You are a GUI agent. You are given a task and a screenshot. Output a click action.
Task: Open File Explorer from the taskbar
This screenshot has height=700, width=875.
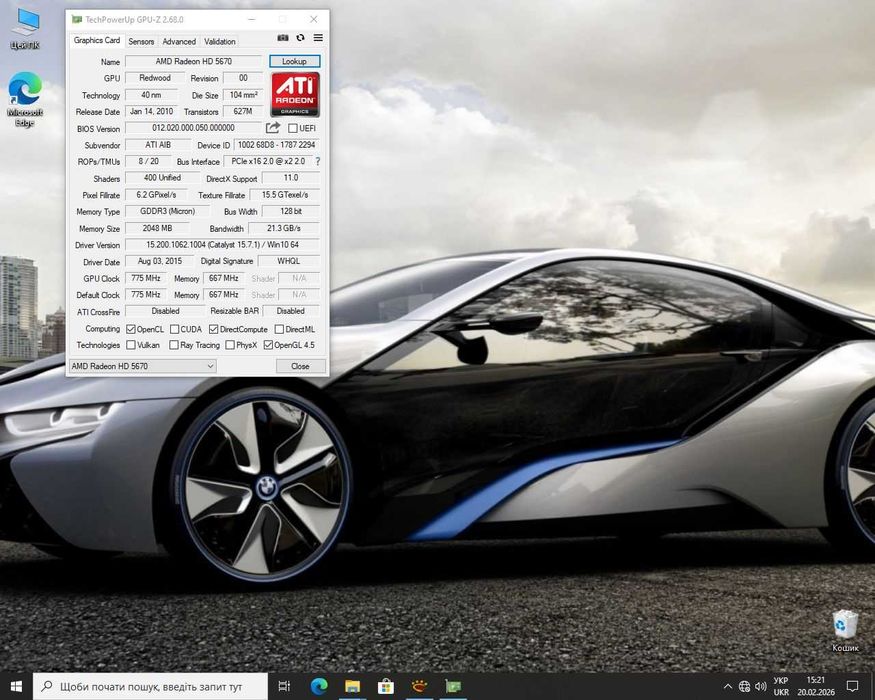pyautogui.click(x=352, y=686)
